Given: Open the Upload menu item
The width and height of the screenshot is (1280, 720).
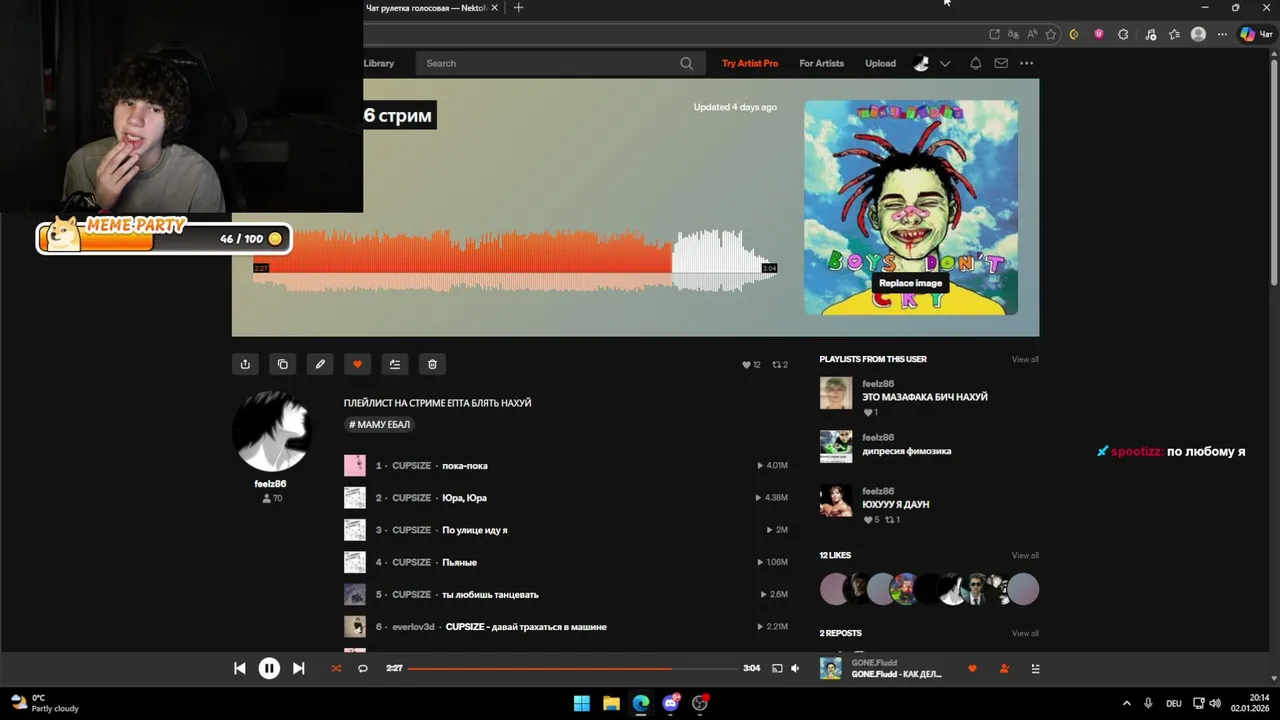Looking at the screenshot, I should click(880, 63).
